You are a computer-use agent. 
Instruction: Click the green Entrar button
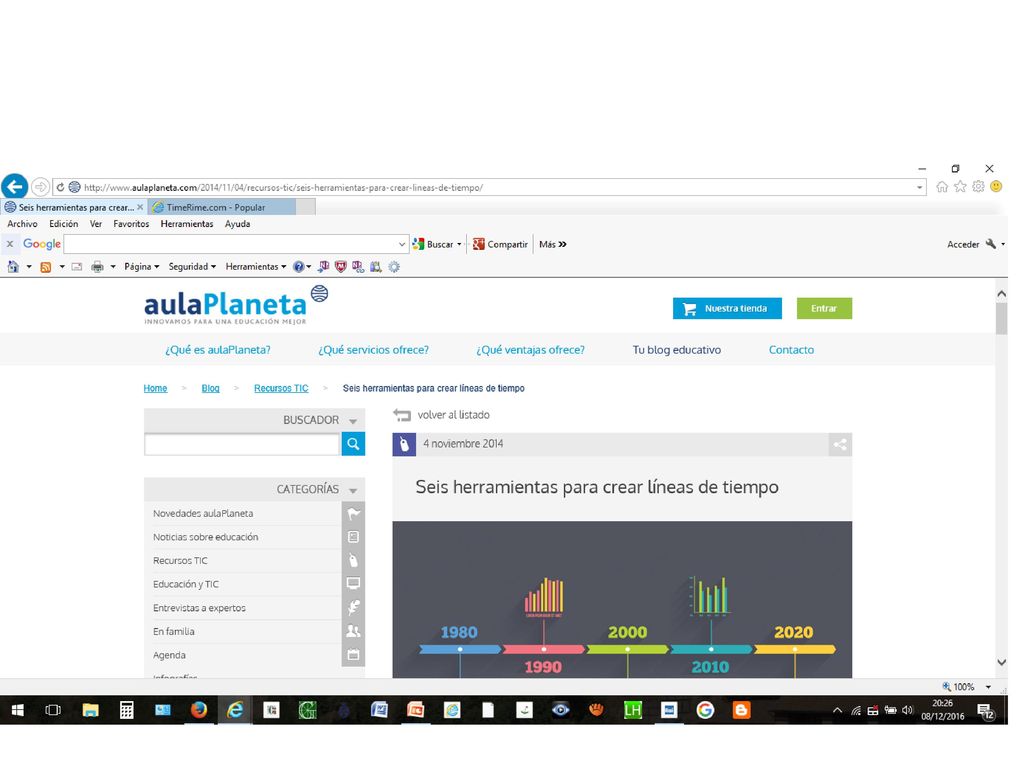tap(824, 308)
